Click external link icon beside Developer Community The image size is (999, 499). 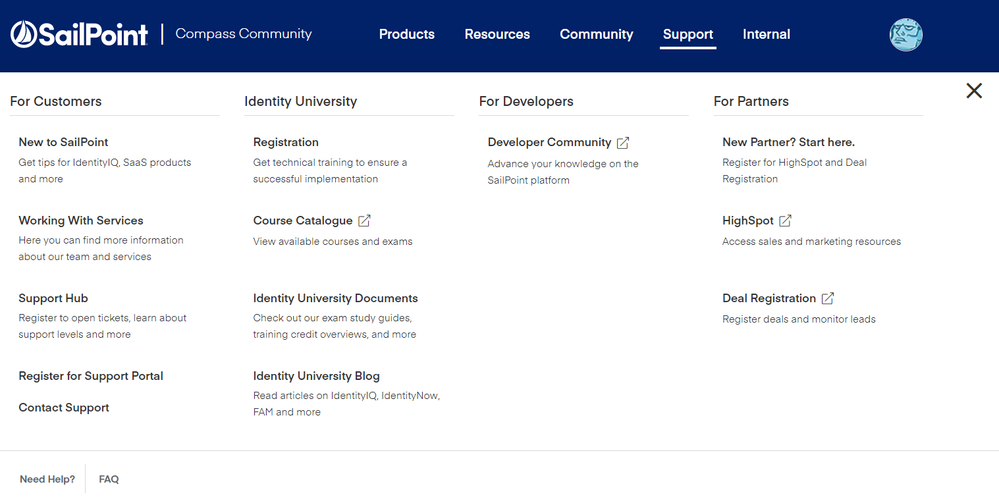[x=623, y=143]
